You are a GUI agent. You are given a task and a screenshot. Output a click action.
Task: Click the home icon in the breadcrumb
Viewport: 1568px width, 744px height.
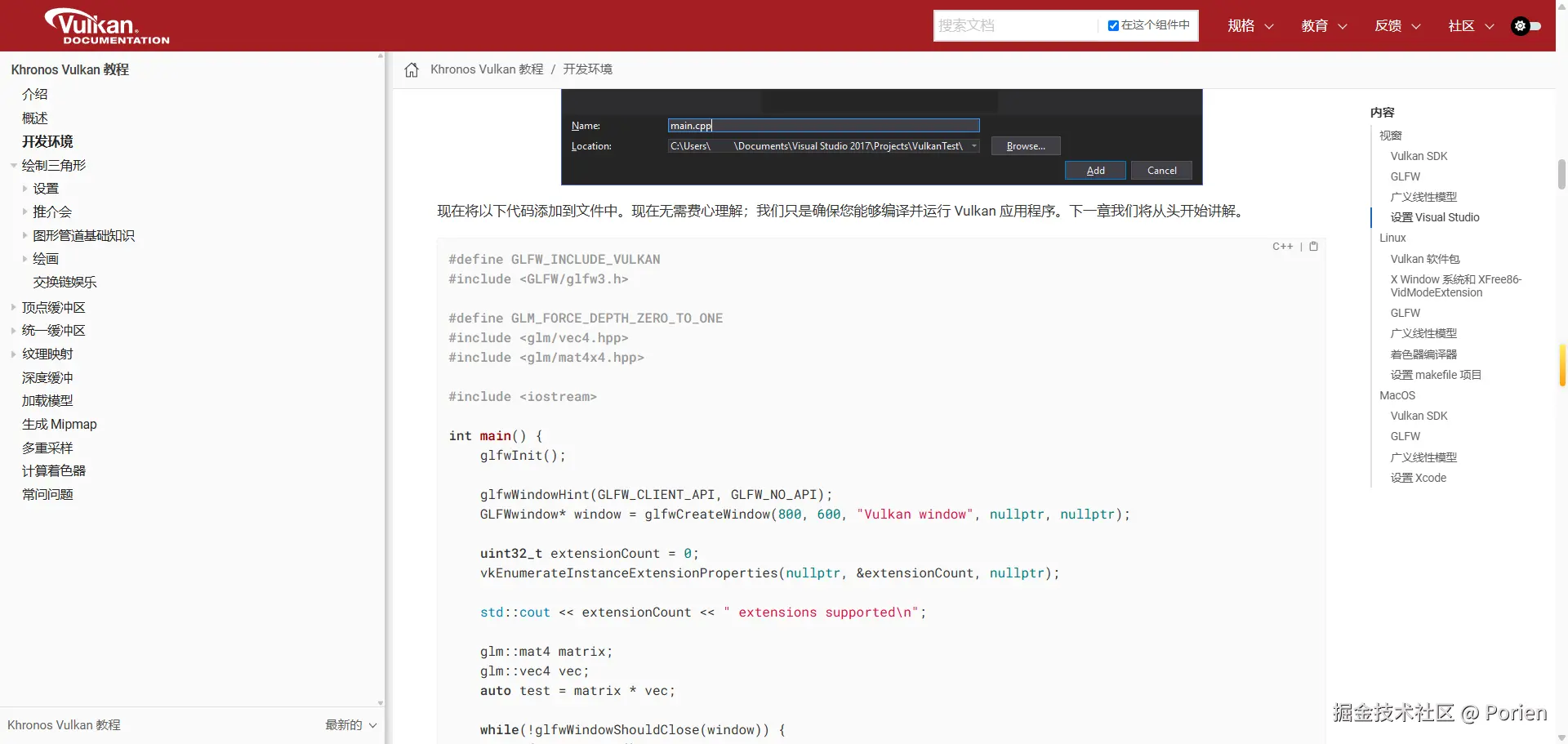(412, 69)
